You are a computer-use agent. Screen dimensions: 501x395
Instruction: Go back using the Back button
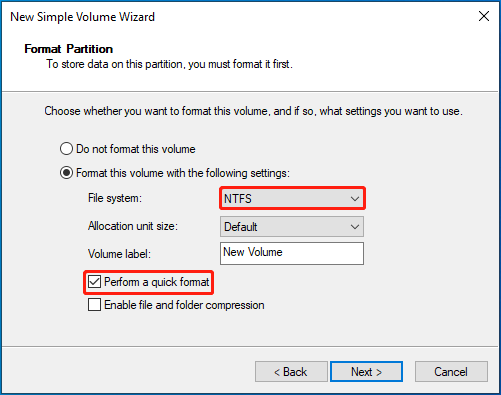pos(291,372)
